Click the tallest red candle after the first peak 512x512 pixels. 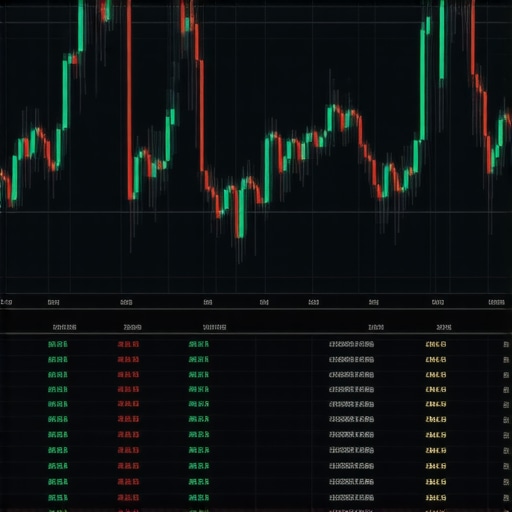point(129,100)
